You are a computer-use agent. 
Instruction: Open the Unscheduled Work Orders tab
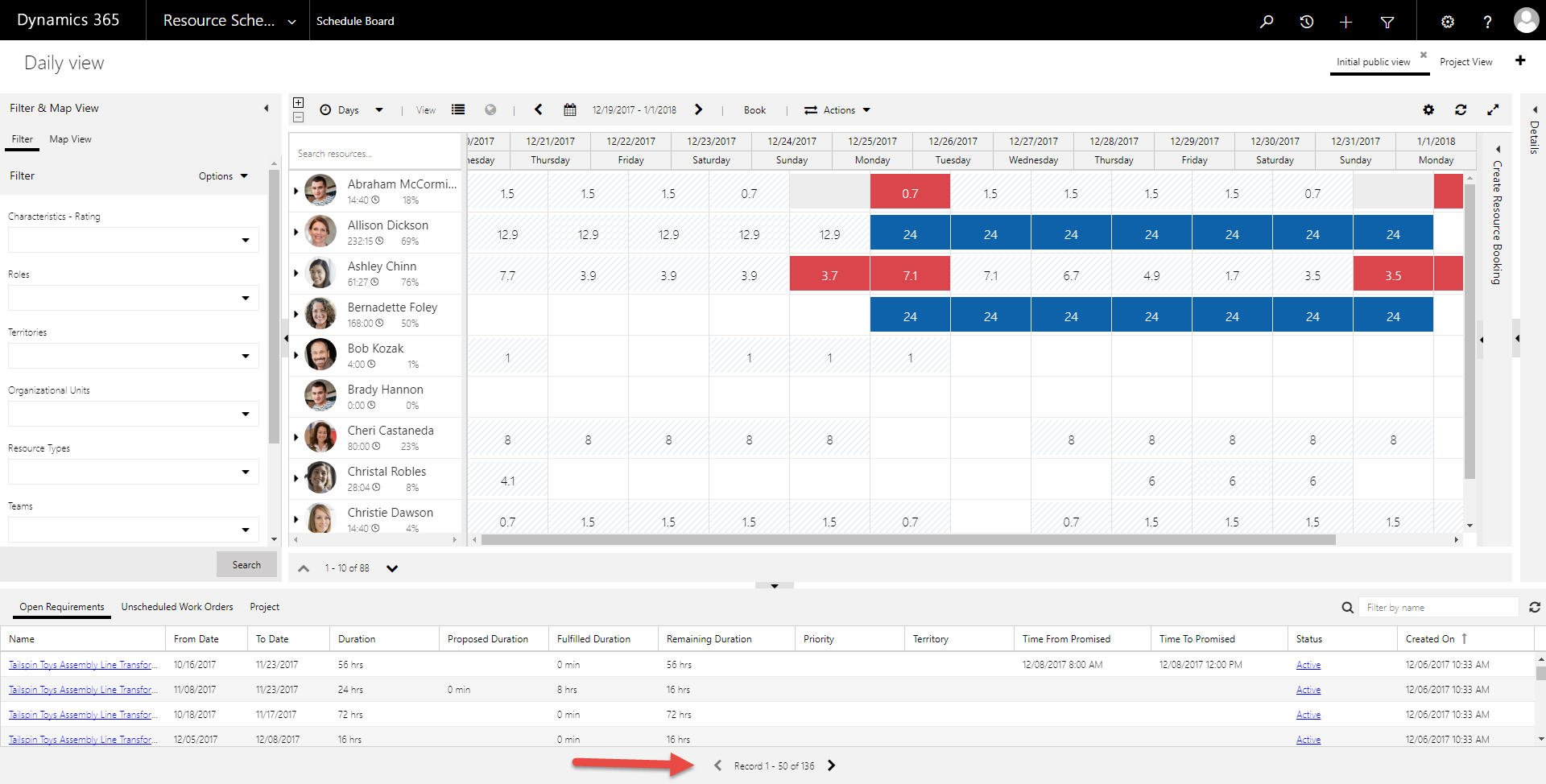176,606
